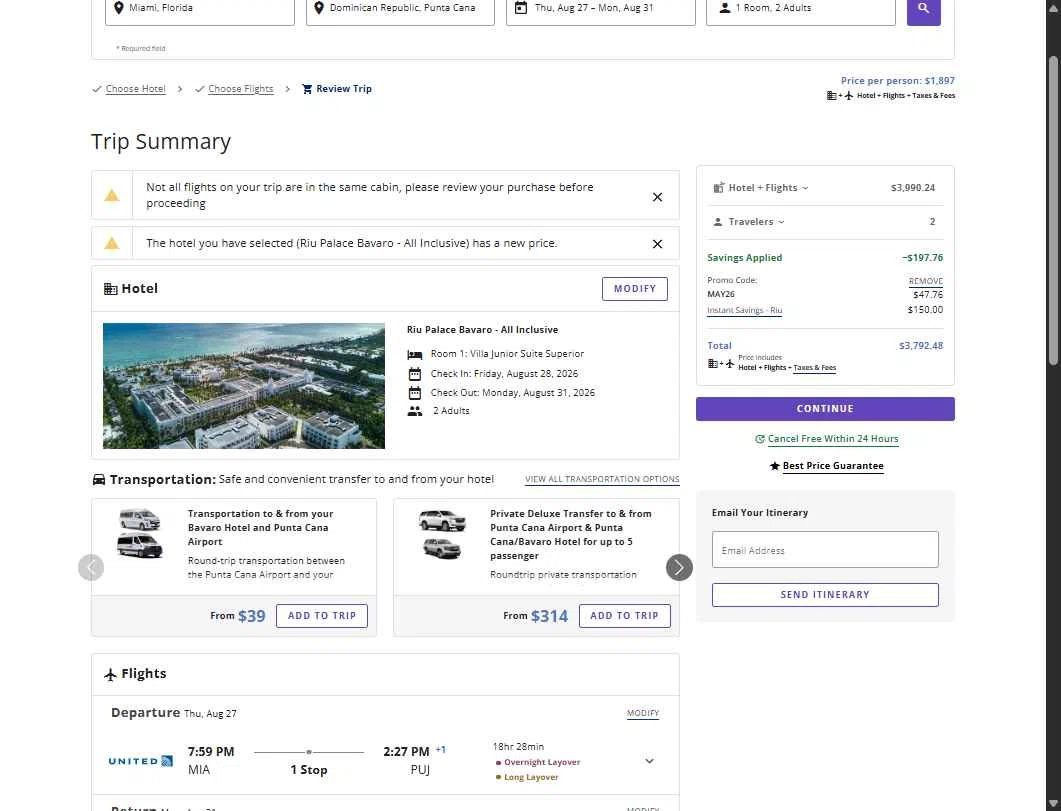
Task: Click the Hotel section building icon
Action: coord(110,289)
